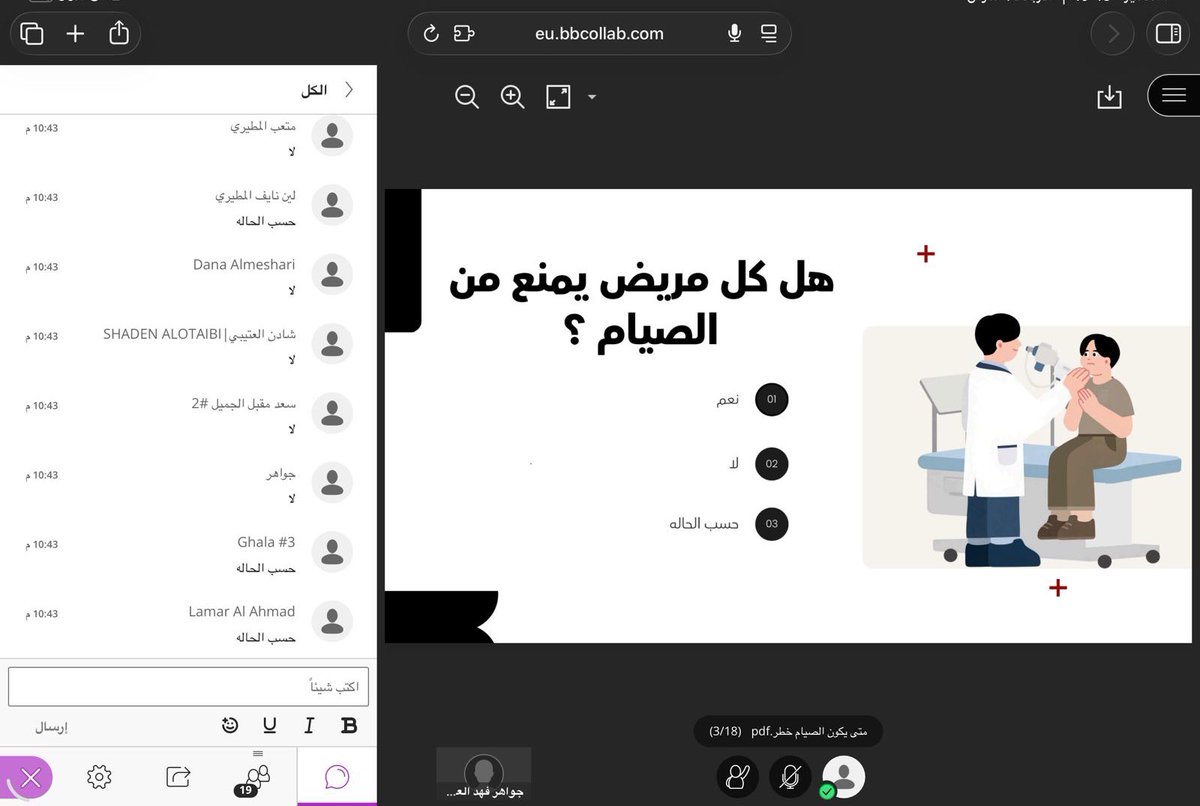Toggle underline formatting
The height and width of the screenshot is (806, 1200).
click(x=270, y=726)
